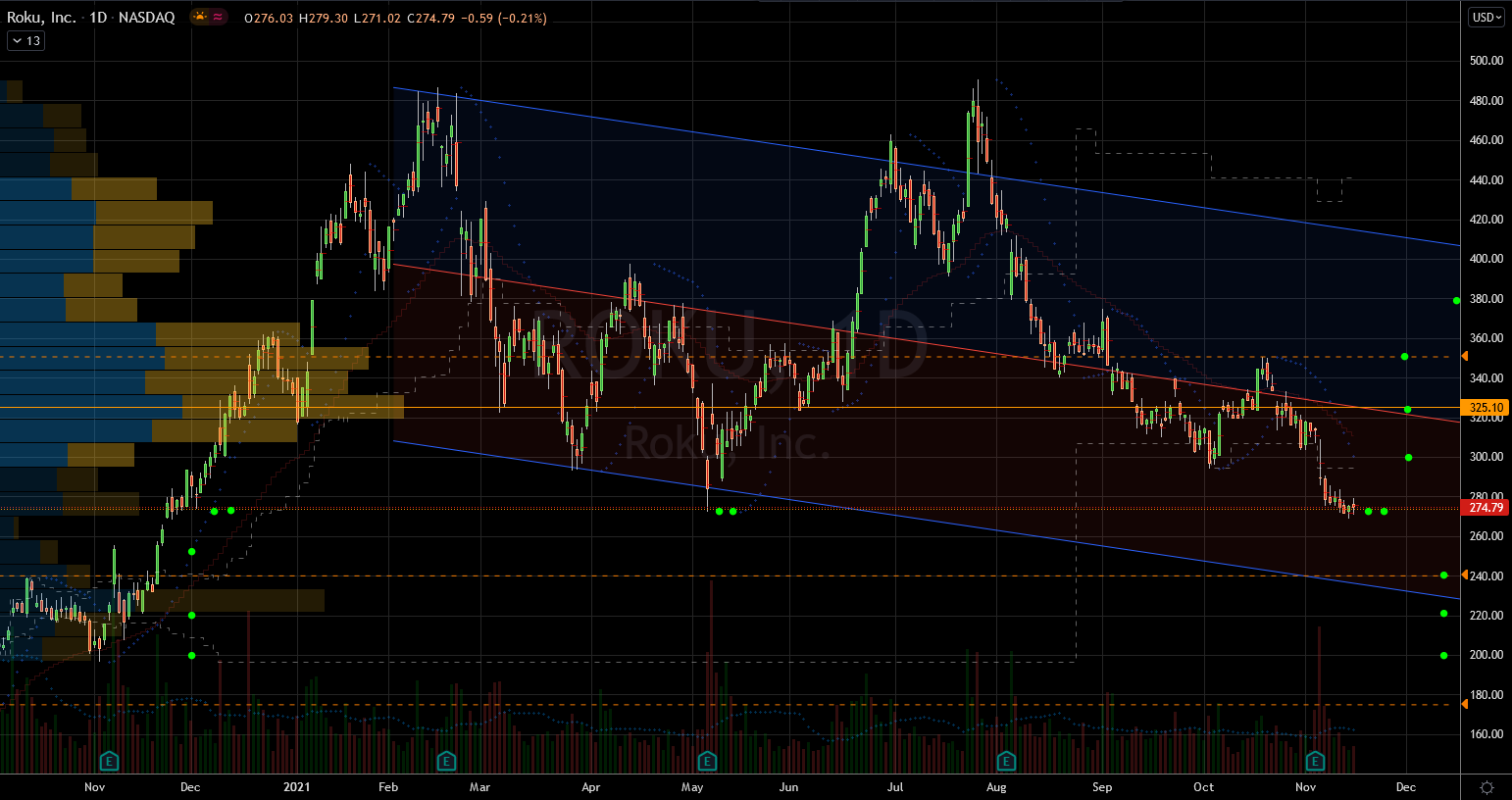Screen dimensions: 1512x800
Task: Click the 500.00 price axis label
Action: (x=1487, y=61)
